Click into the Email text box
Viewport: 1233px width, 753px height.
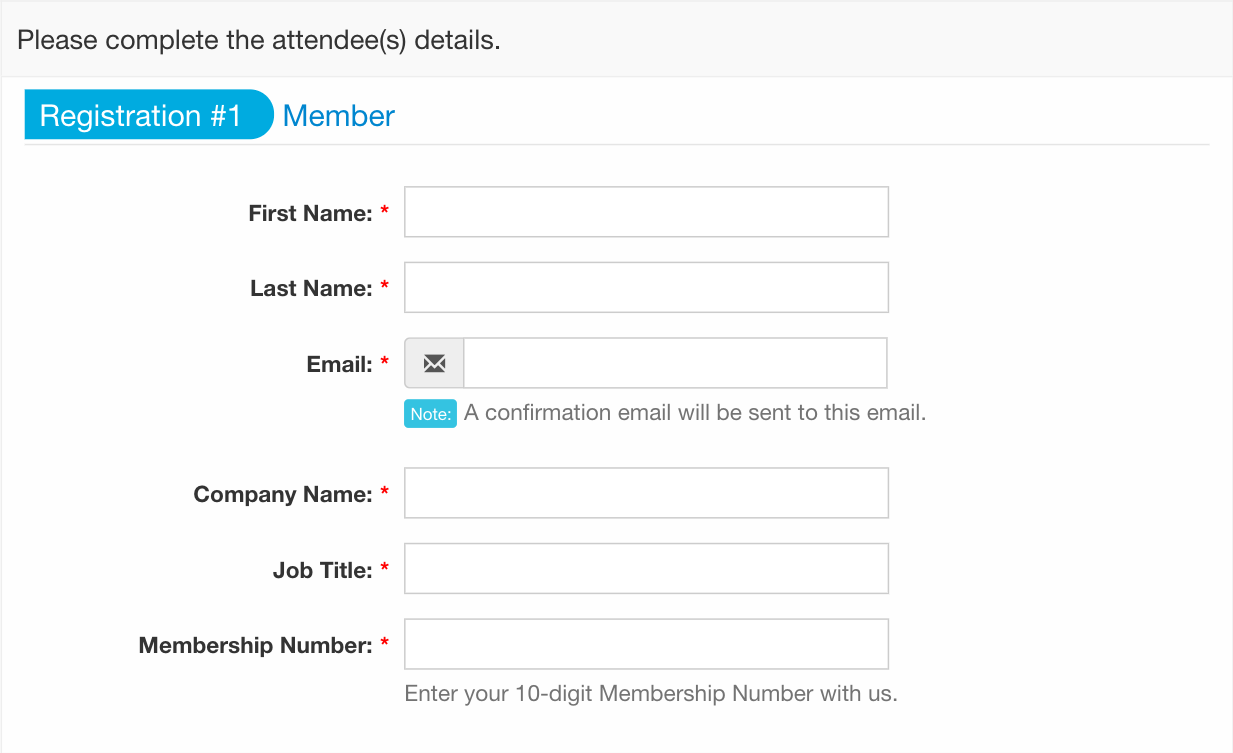pyautogui.click(x=675, y=363)
